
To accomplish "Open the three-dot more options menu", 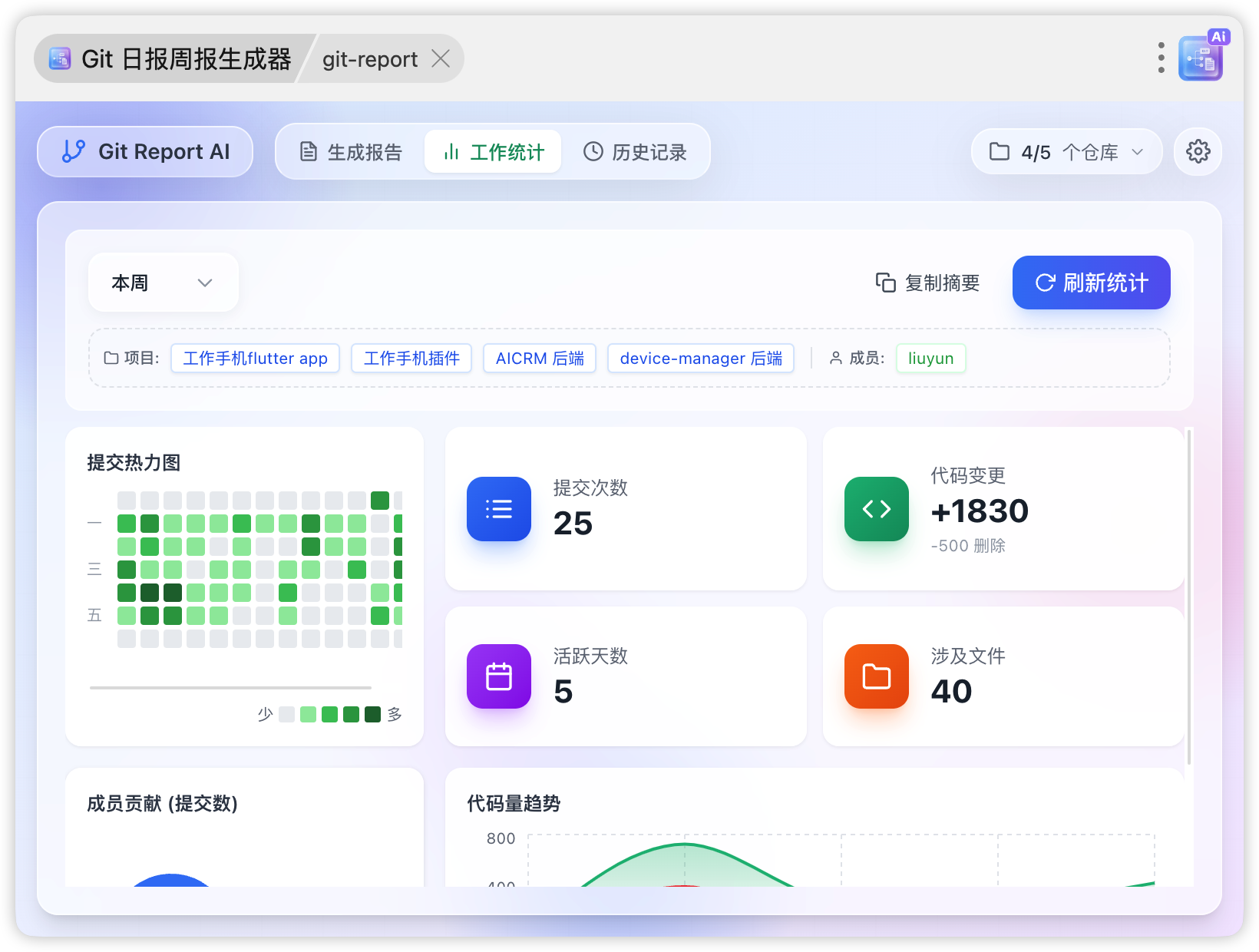I will (1161, 58).
